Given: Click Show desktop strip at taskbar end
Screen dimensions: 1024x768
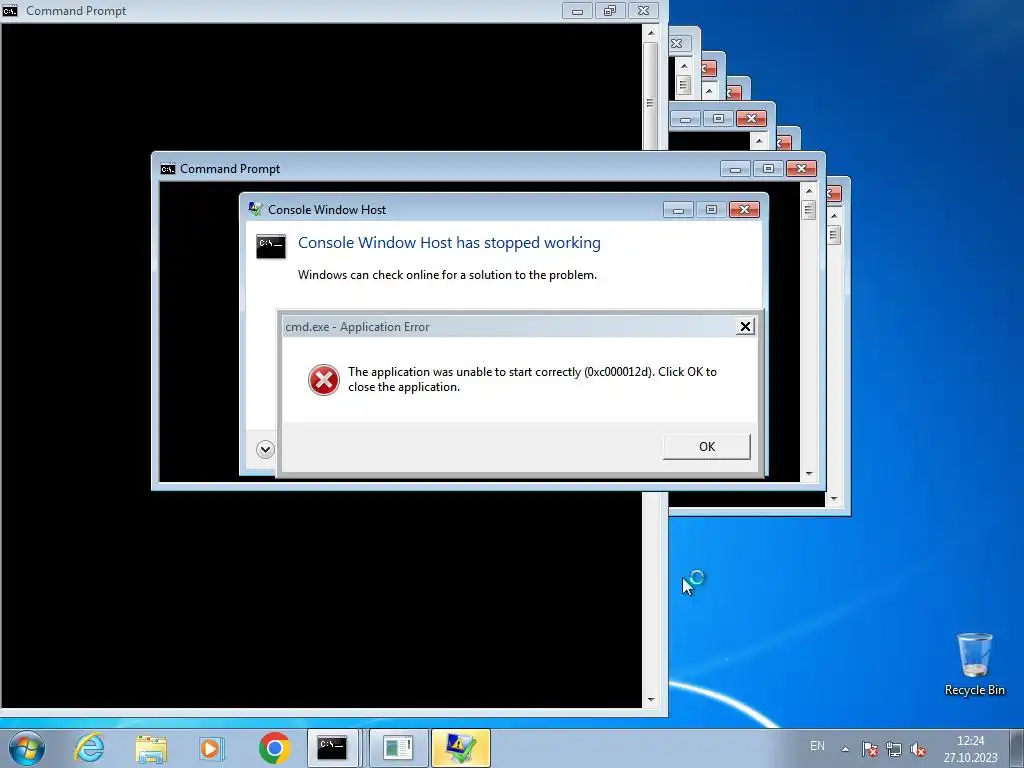Looking at the screenshot, I should 1017,748.
